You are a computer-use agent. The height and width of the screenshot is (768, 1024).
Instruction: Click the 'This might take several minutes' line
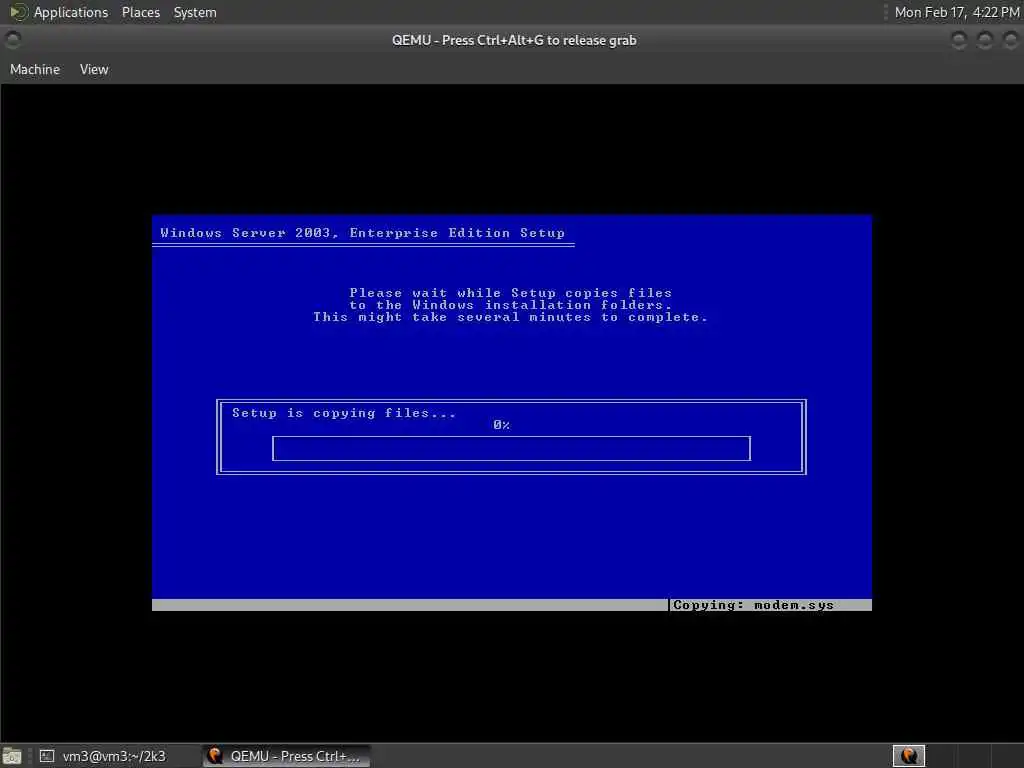click(x=510, y=317)
